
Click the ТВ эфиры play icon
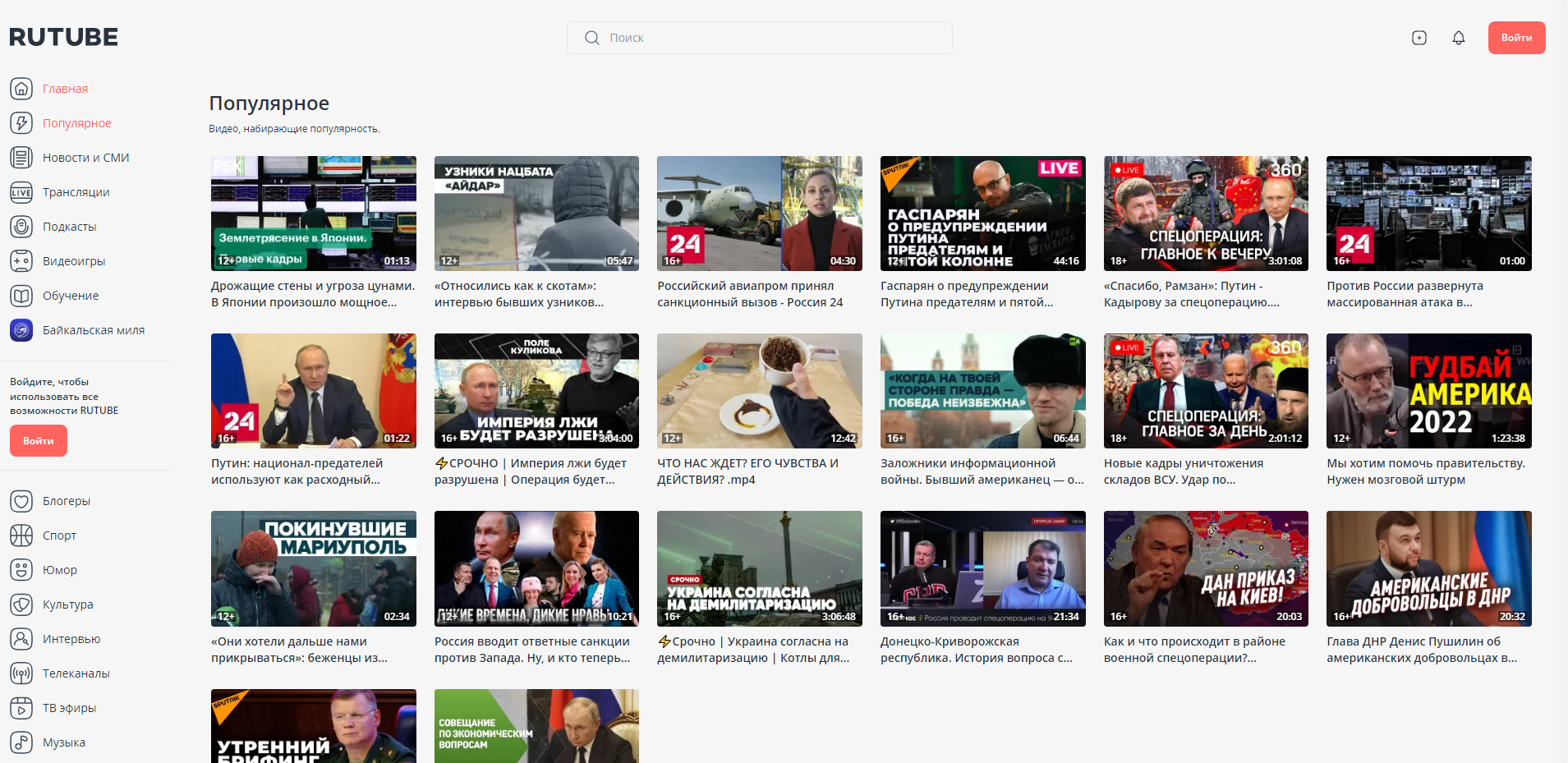click(x=21, y=708)
